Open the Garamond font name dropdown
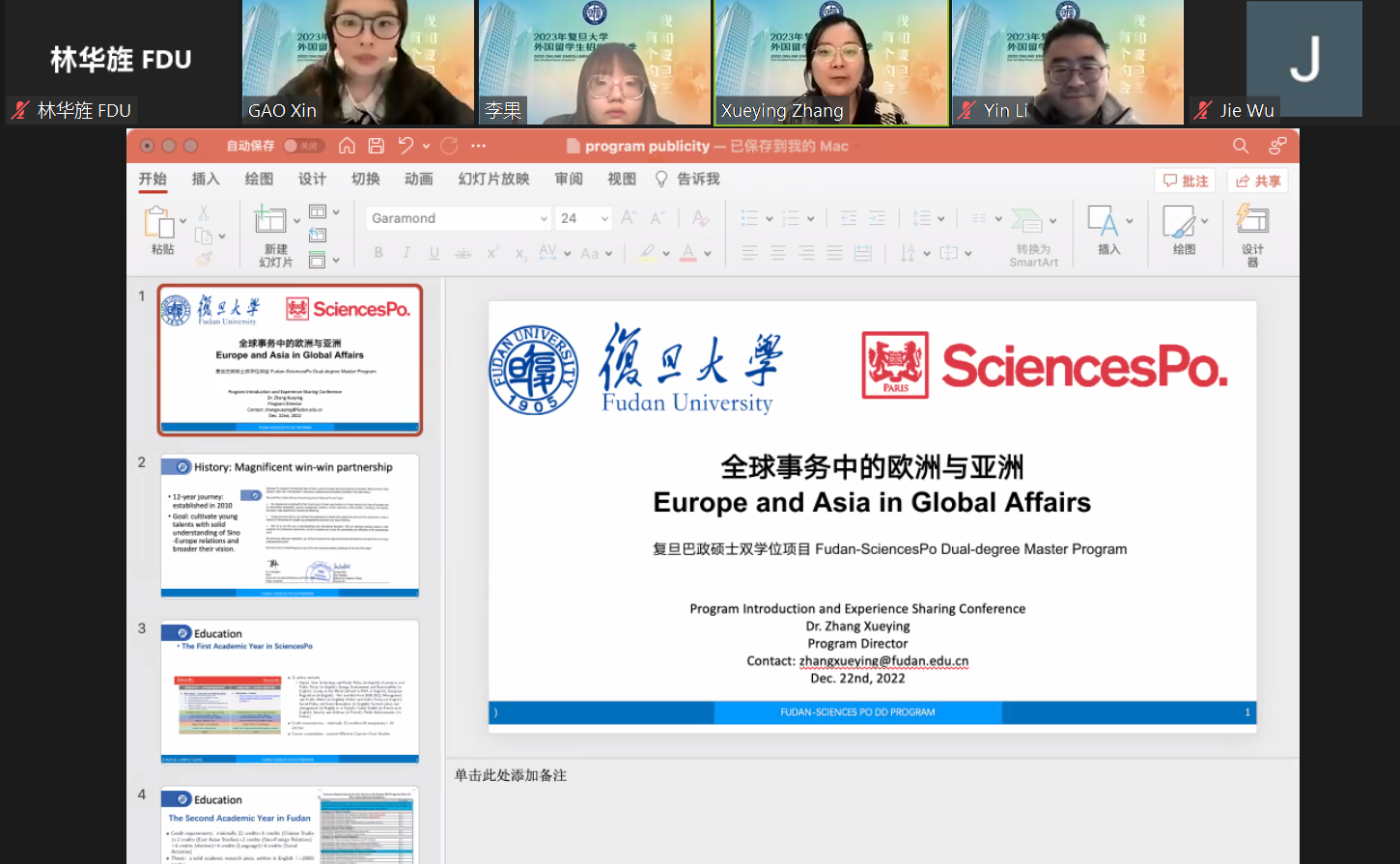The image size is (1400, 864). coord(544,219)
